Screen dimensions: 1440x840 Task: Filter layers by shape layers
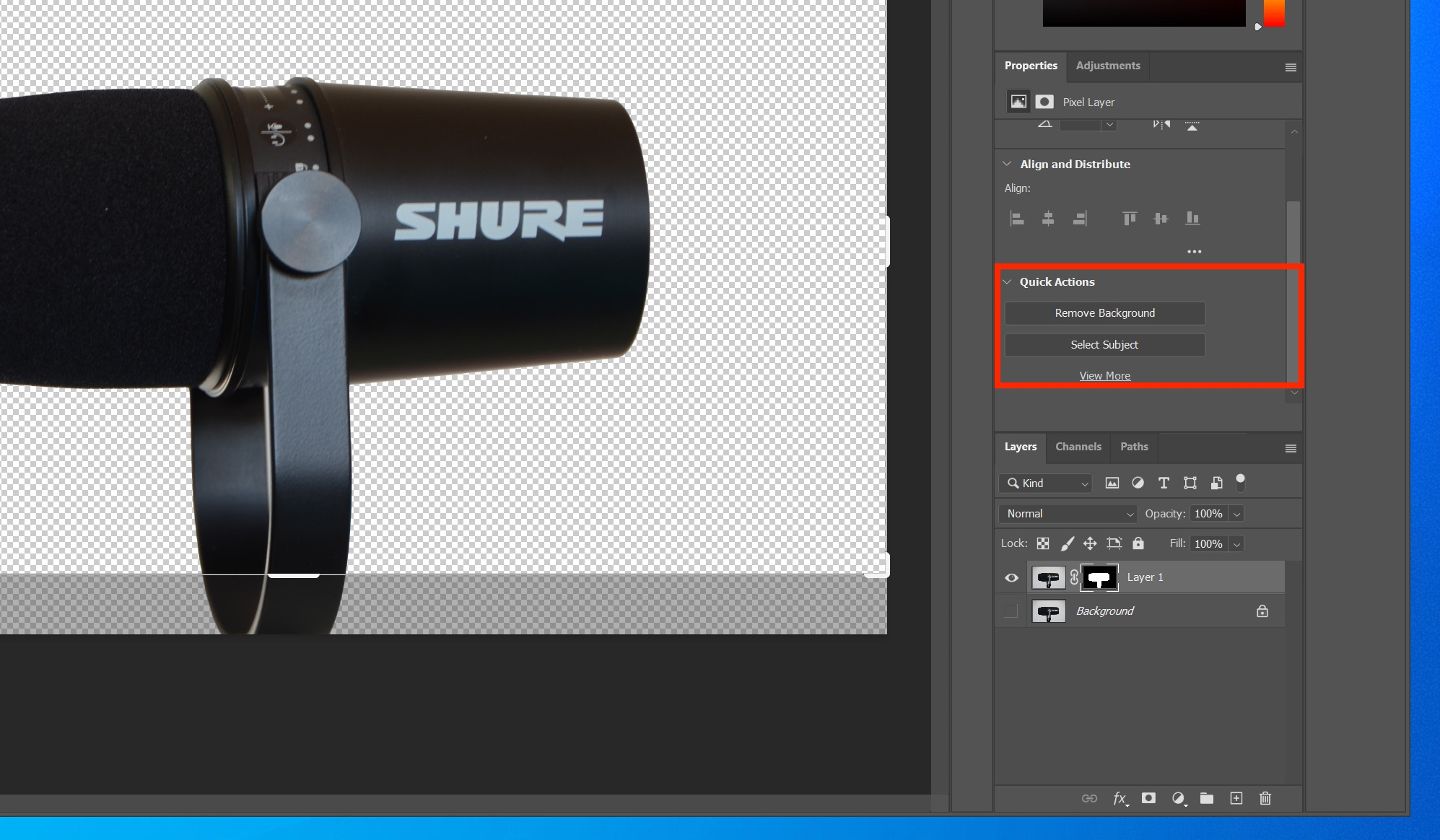click(x=1190, y=483)
